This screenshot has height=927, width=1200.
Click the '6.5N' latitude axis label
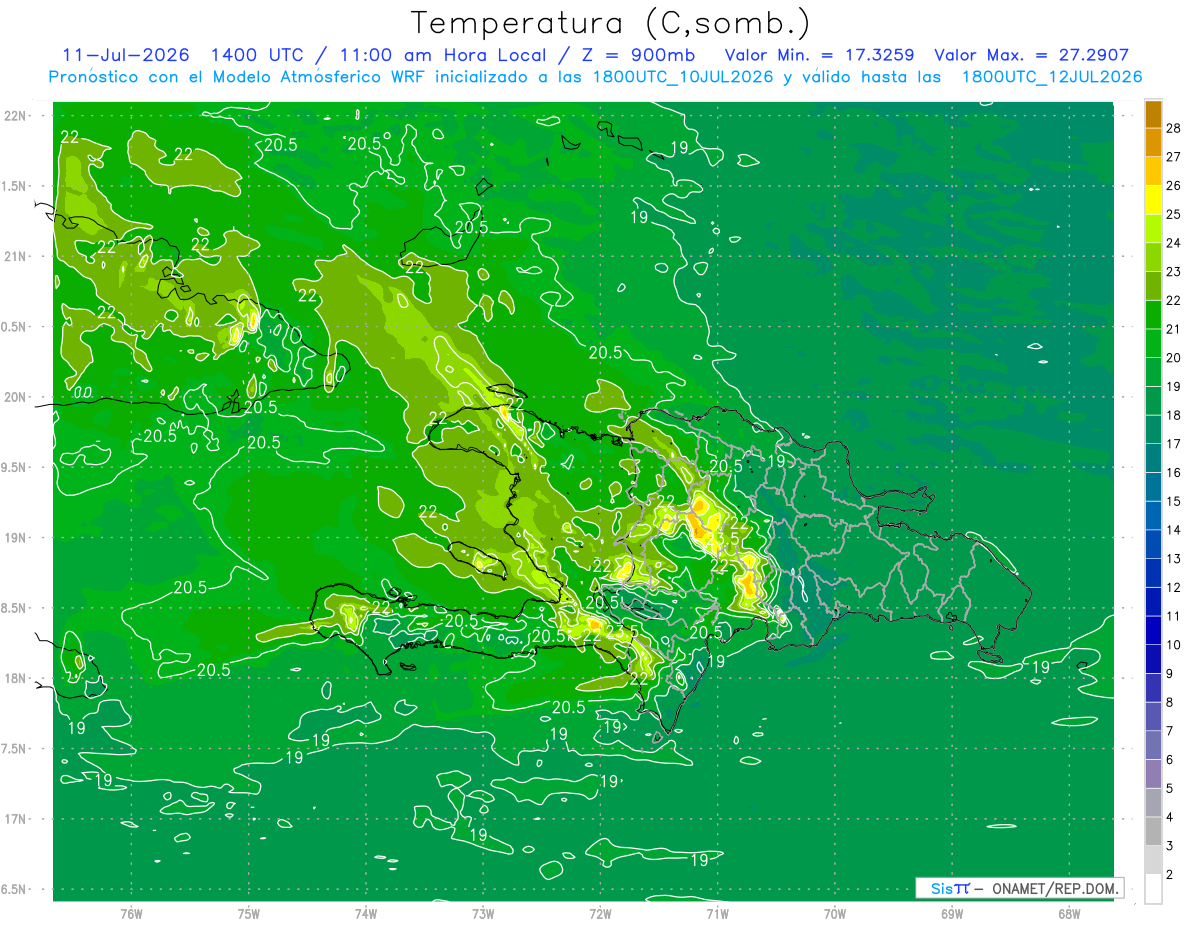pos(14,890)
